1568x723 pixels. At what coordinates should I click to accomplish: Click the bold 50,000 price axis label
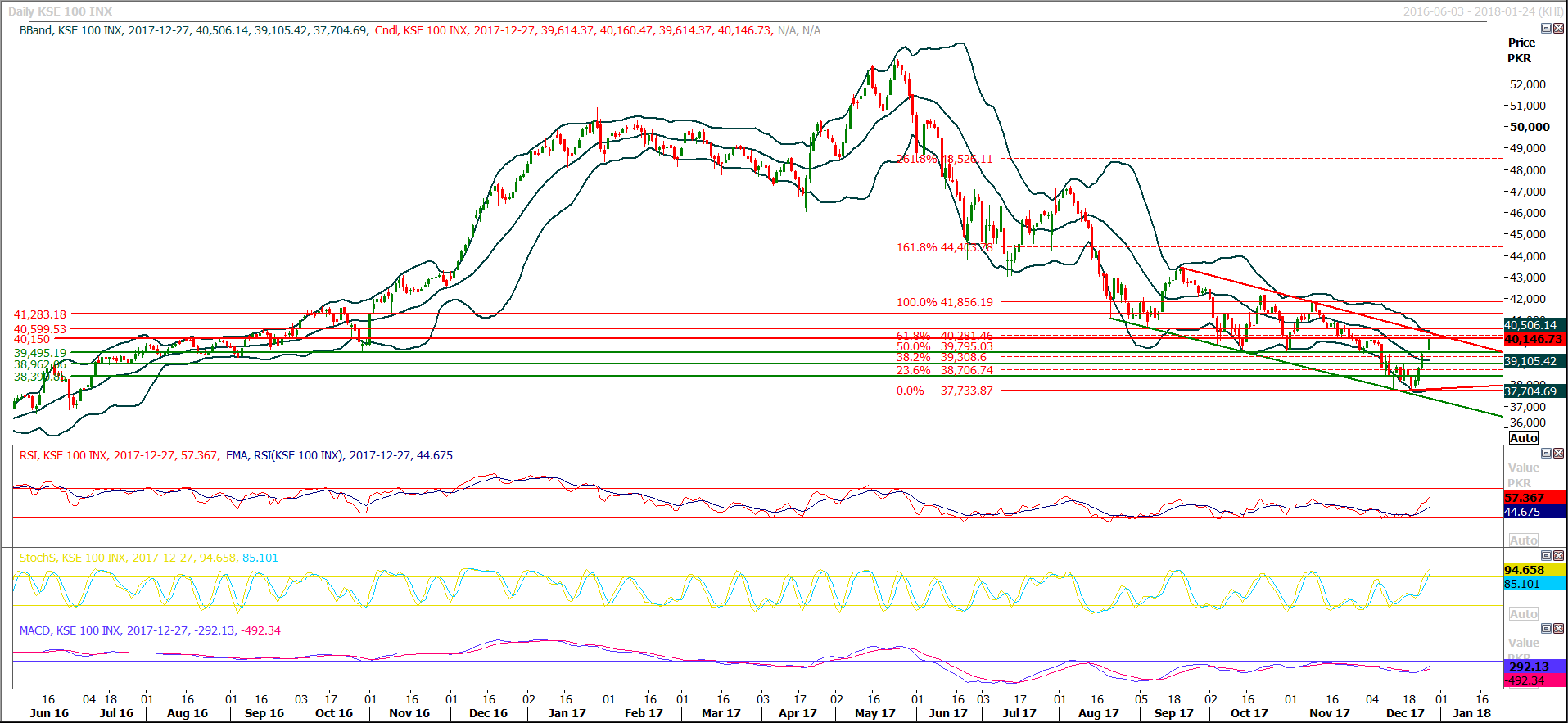pos(1530,127)
